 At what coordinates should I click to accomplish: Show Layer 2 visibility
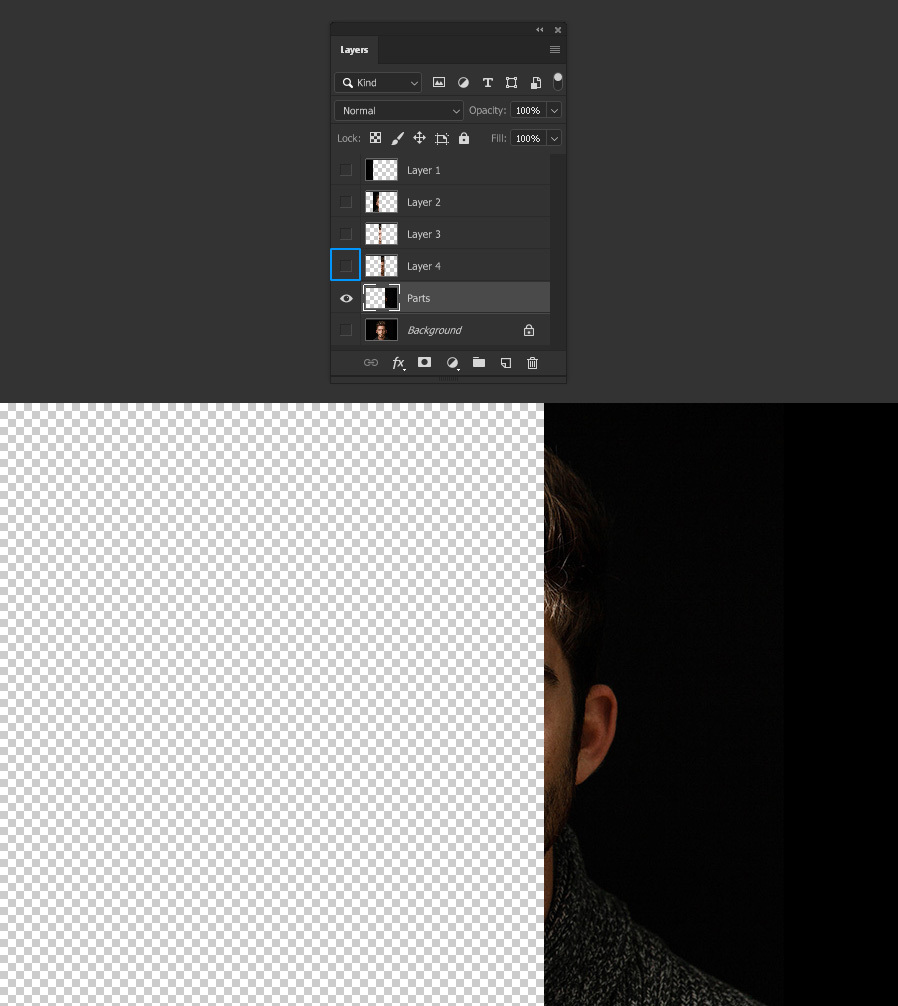pyautogui.click(x=346, y=202)
